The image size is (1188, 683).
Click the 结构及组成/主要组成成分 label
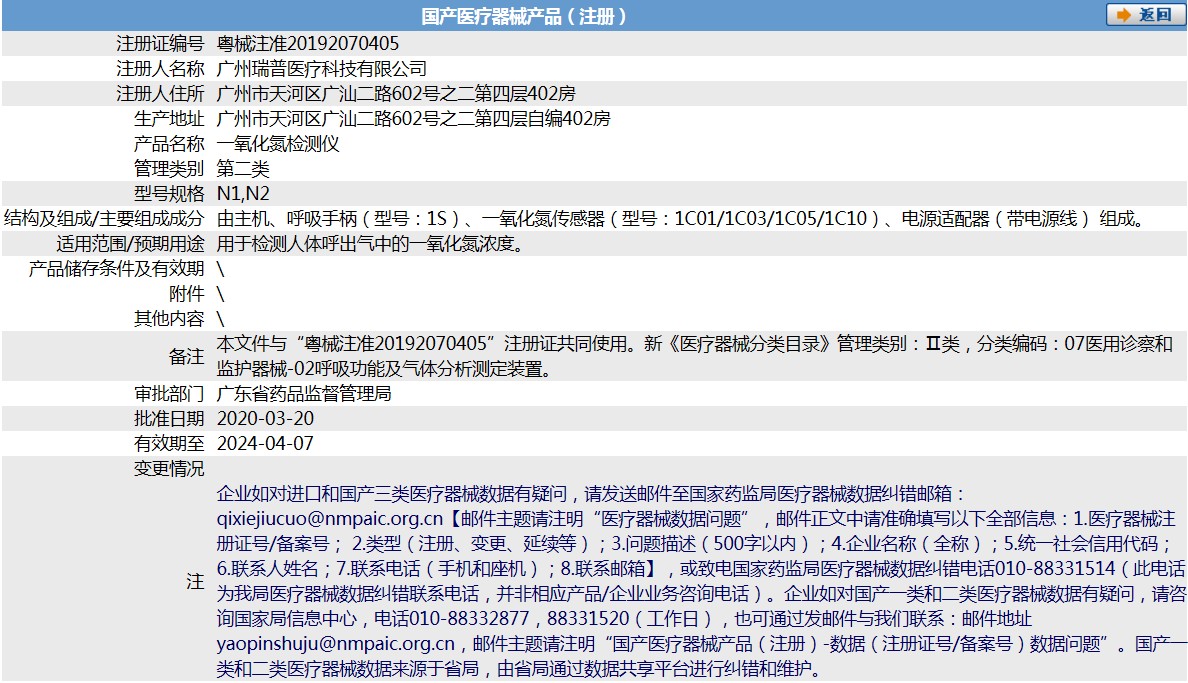point(105,218)
